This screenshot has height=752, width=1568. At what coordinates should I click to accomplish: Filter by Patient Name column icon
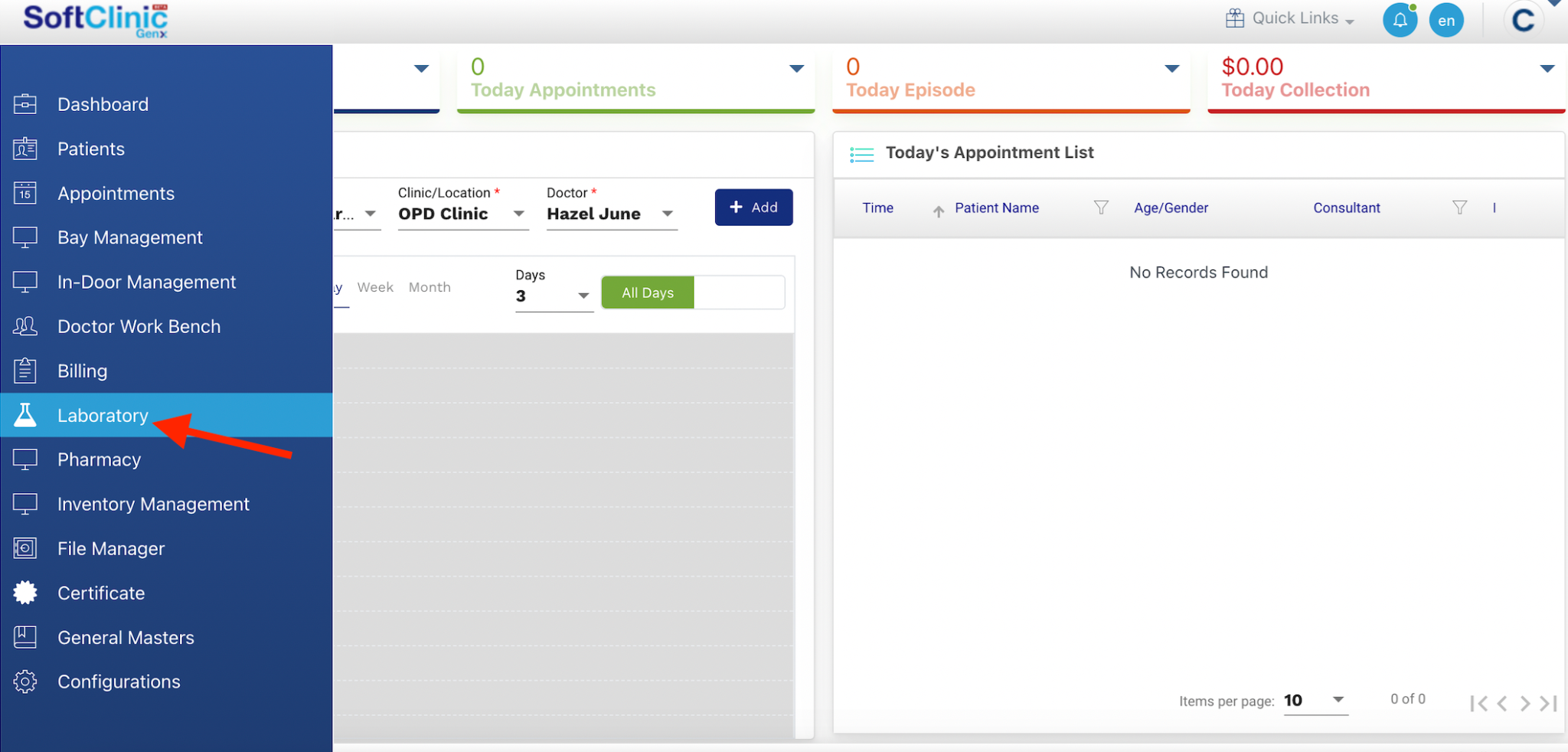(1101, 208)
